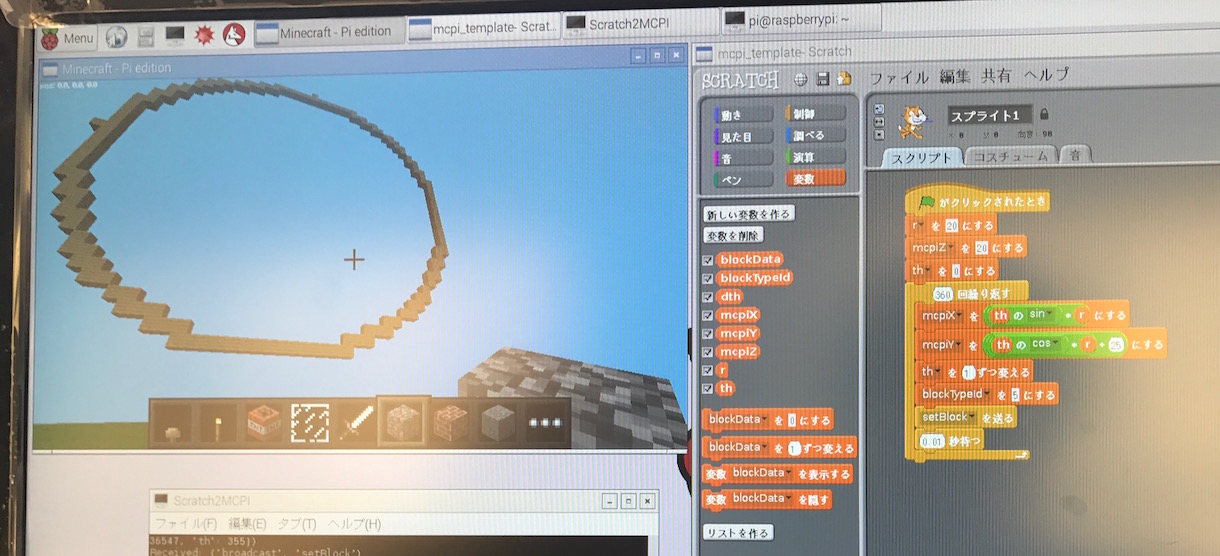Click the Scratch save floppy disk icon
1220x556 pixels.
click(x=823, y=79)
